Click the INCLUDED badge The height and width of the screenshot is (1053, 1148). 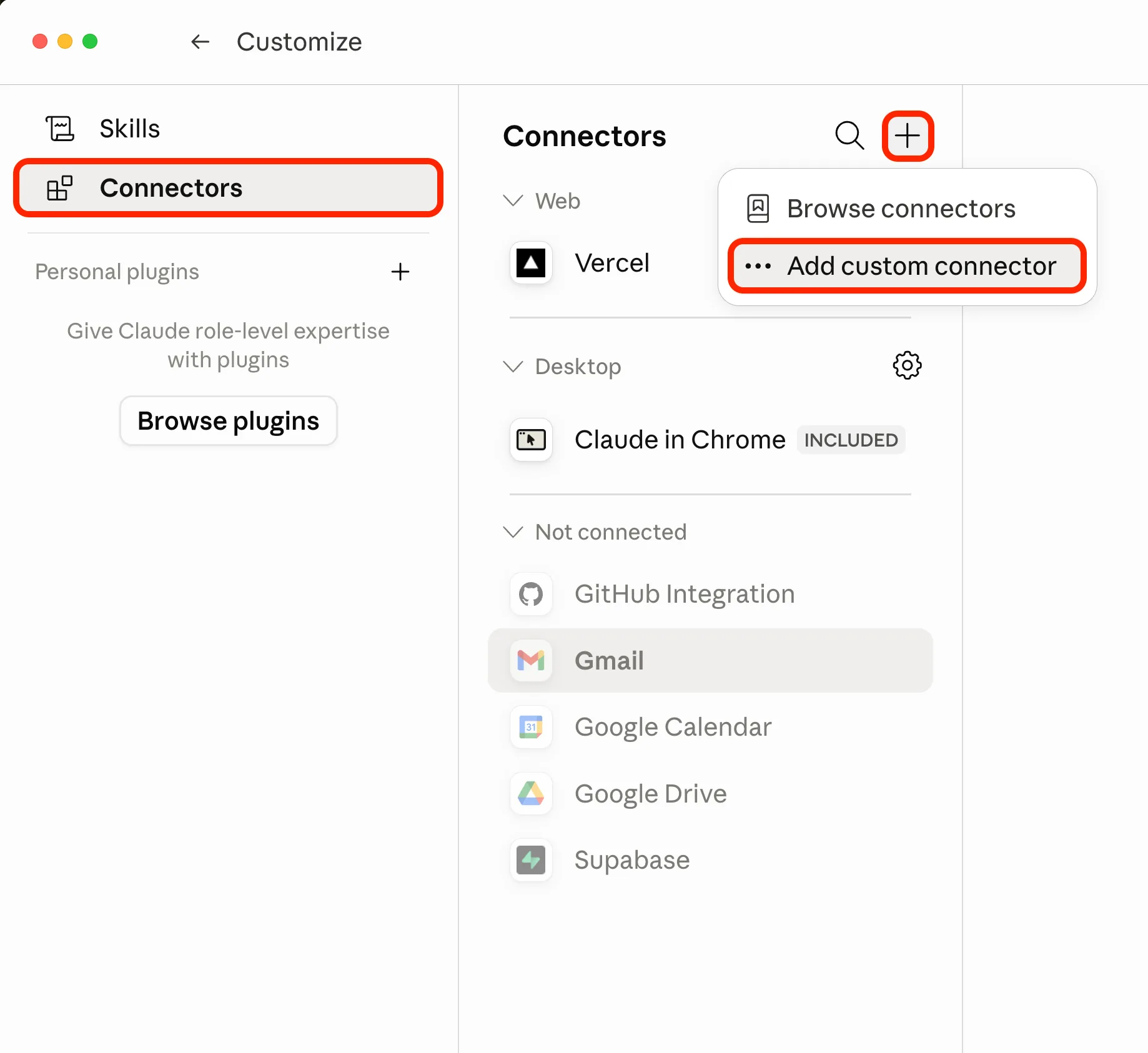[x=851, y=440]
